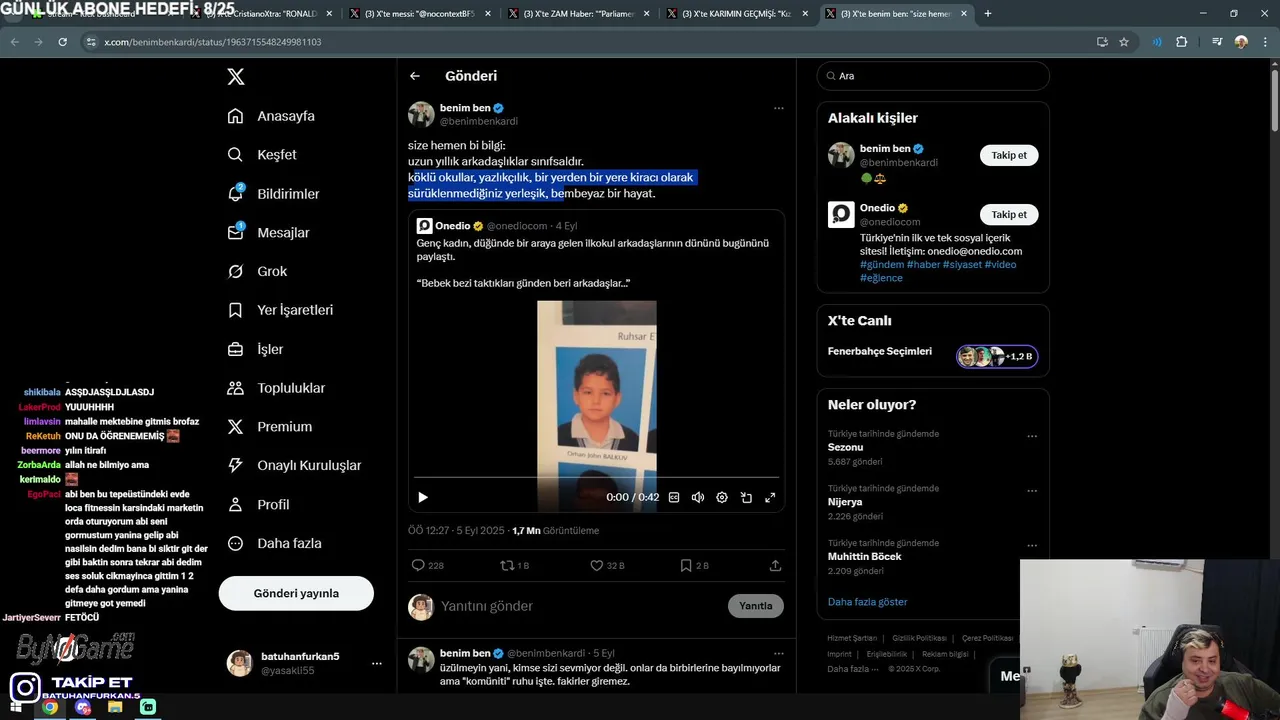Open a new browser tab
This screenshot has height=720, width=1280.
988,14
